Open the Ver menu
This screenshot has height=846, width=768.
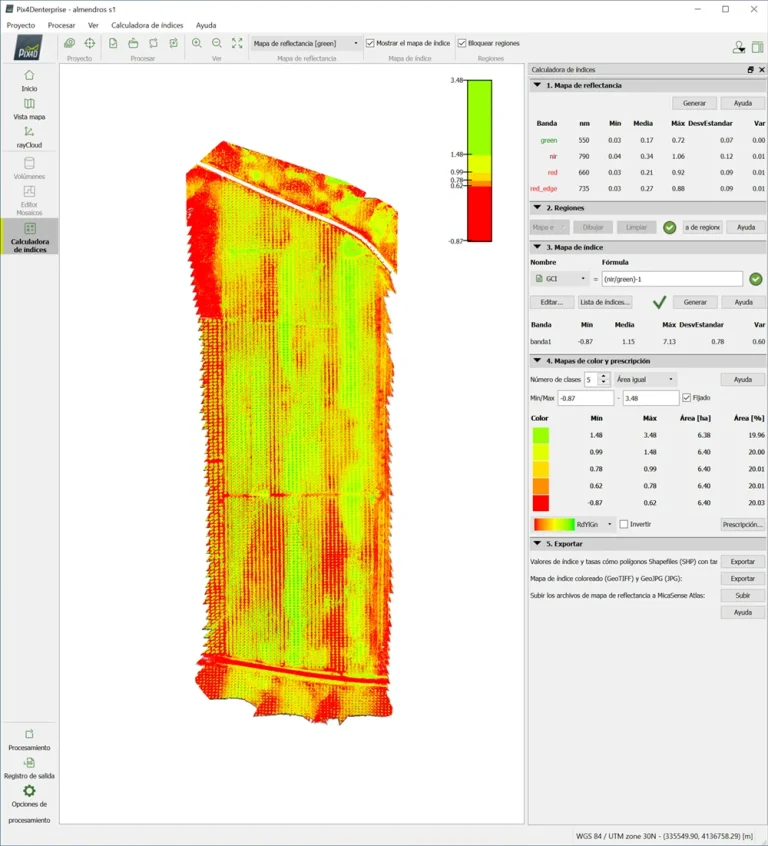[x=93, y=25]
